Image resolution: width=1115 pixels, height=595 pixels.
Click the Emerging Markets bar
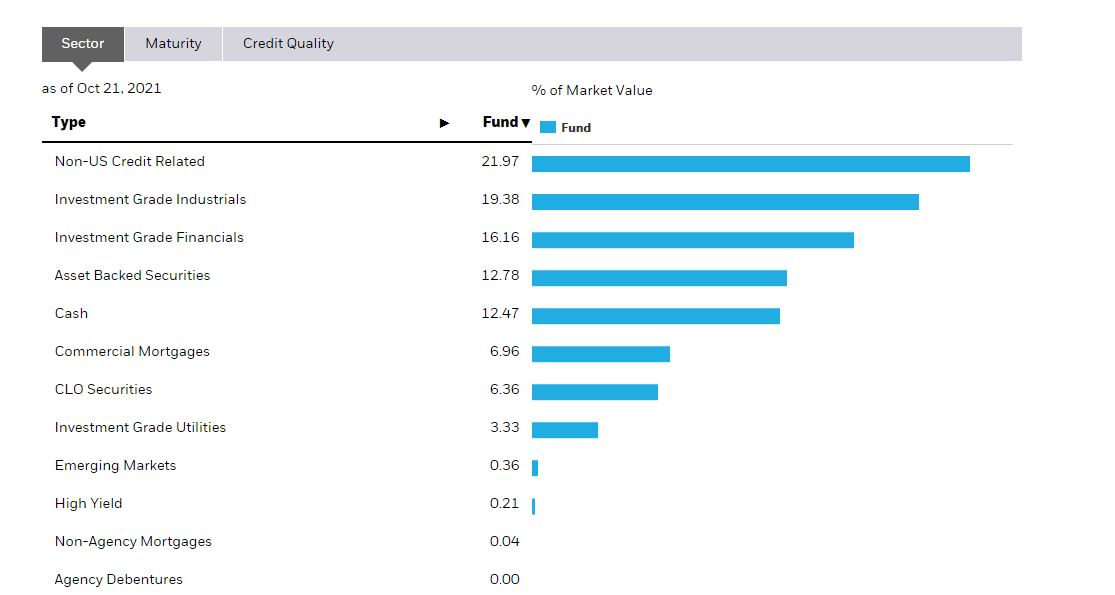[x=536, y=466]
